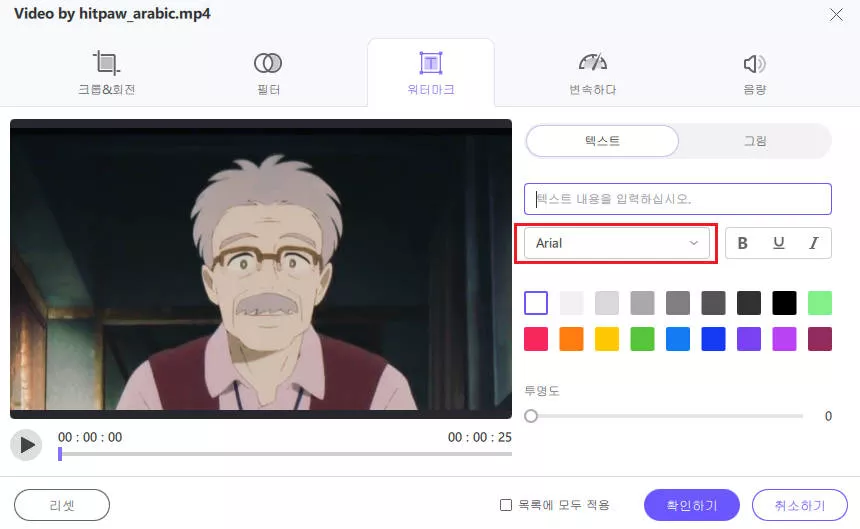Click the video preview frame
The image size is (860, 529).
261,269
